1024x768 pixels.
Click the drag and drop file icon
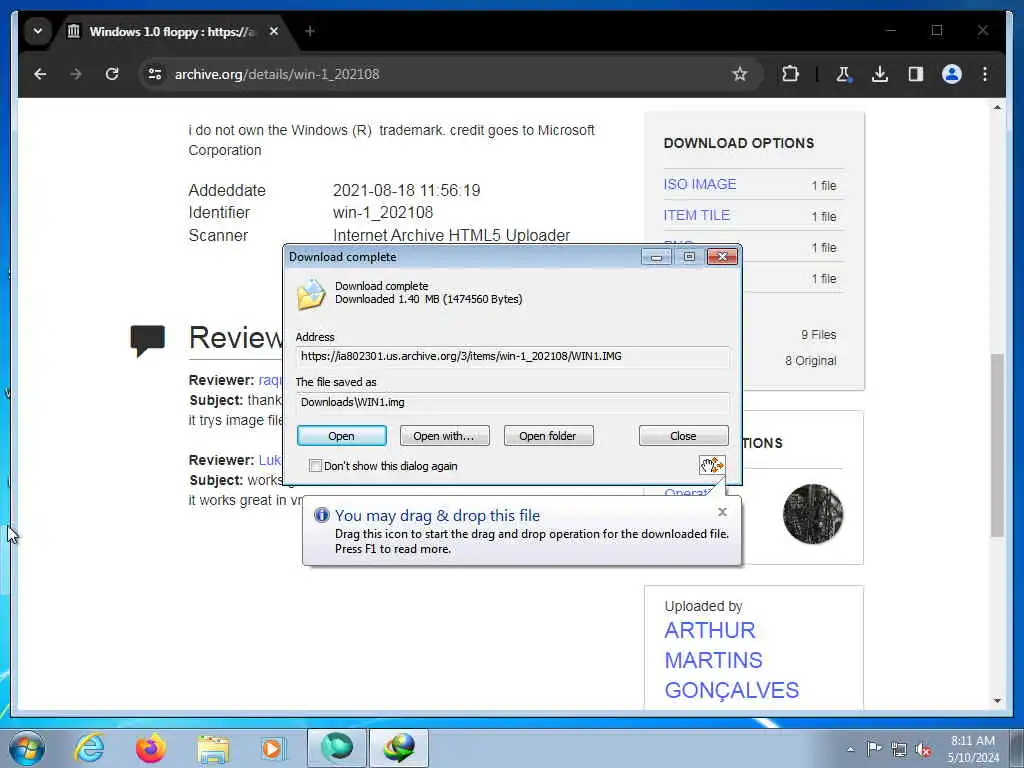pos(712,465)
